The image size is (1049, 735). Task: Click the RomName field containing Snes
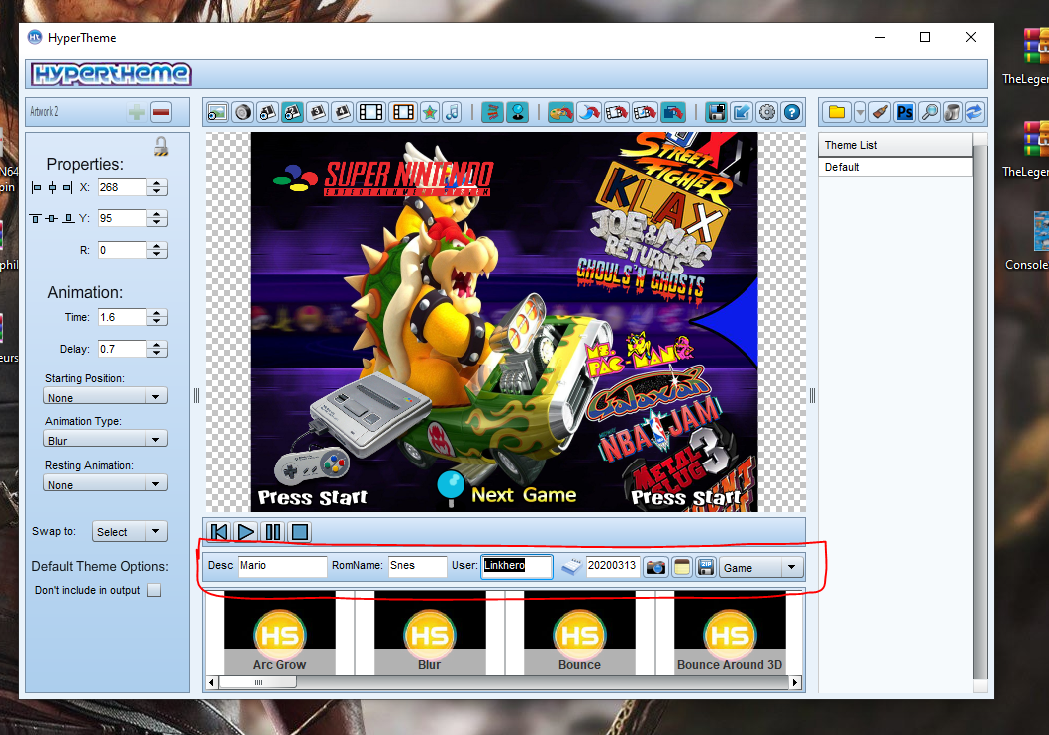click(417, 566)
